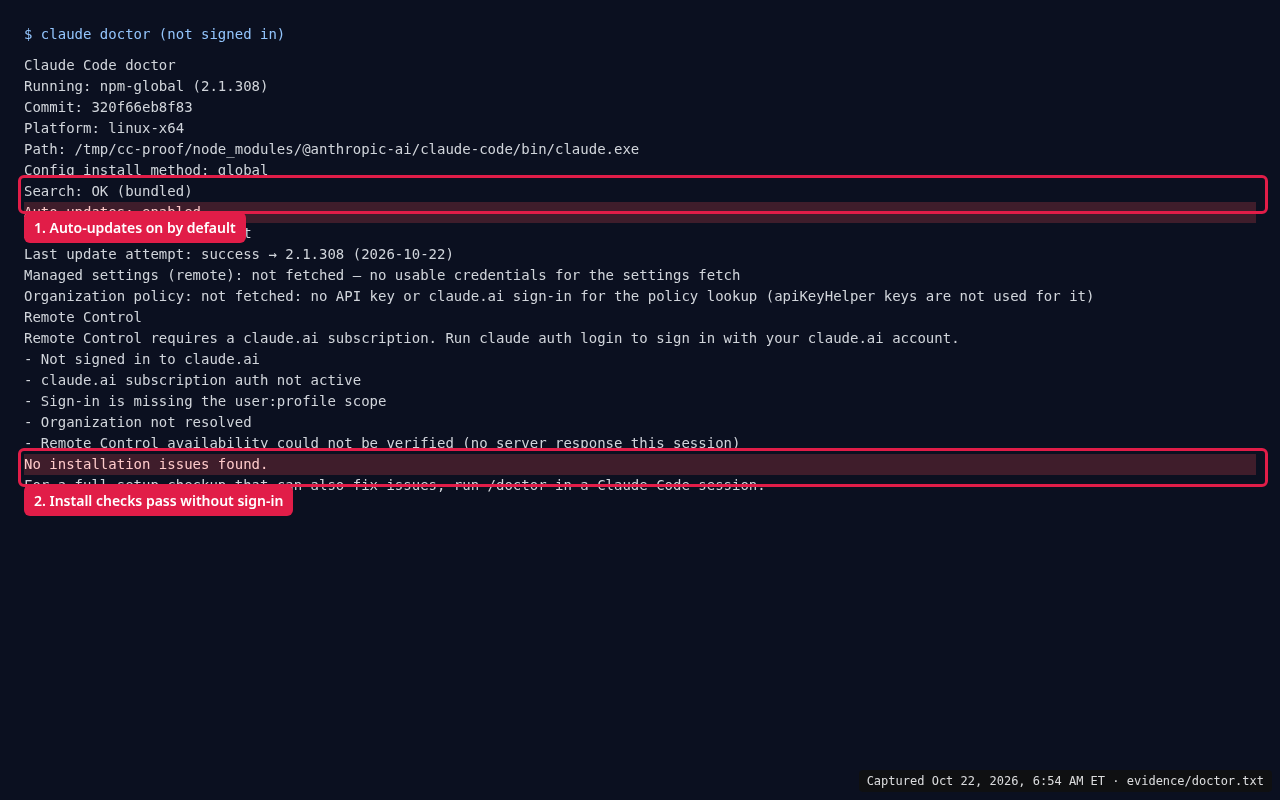Click the "$ claude doctor (not signed in)" command line
The image size is (1280, 800).
154,34
